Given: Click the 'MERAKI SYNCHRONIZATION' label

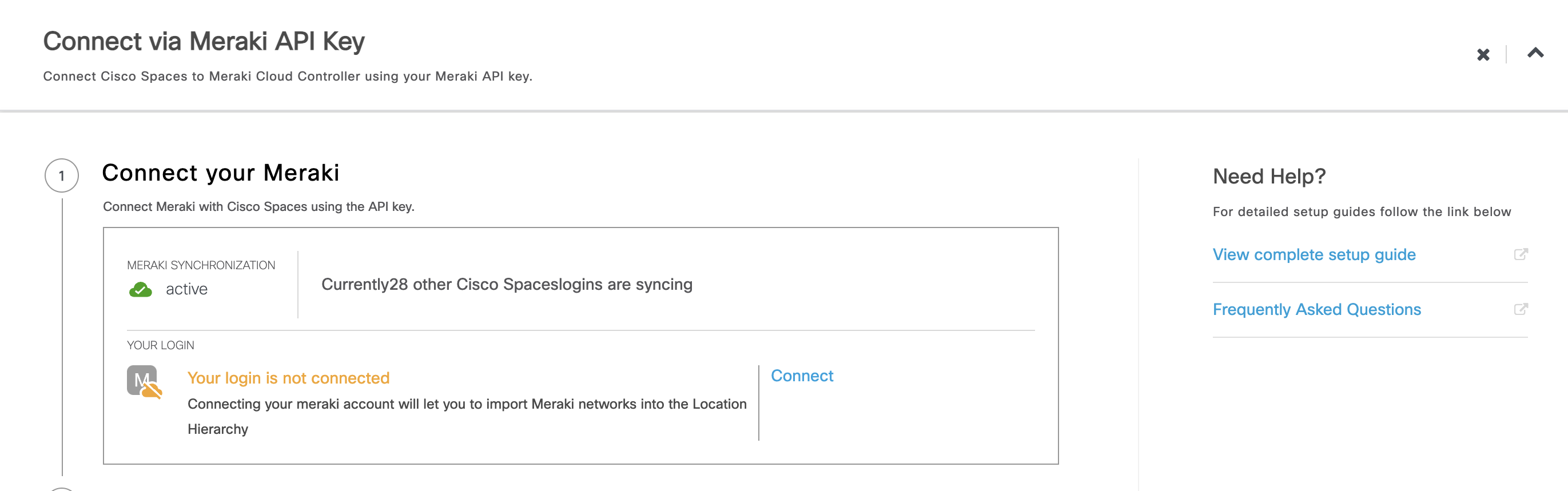Looking at the screenshot, I should point(201,265).
